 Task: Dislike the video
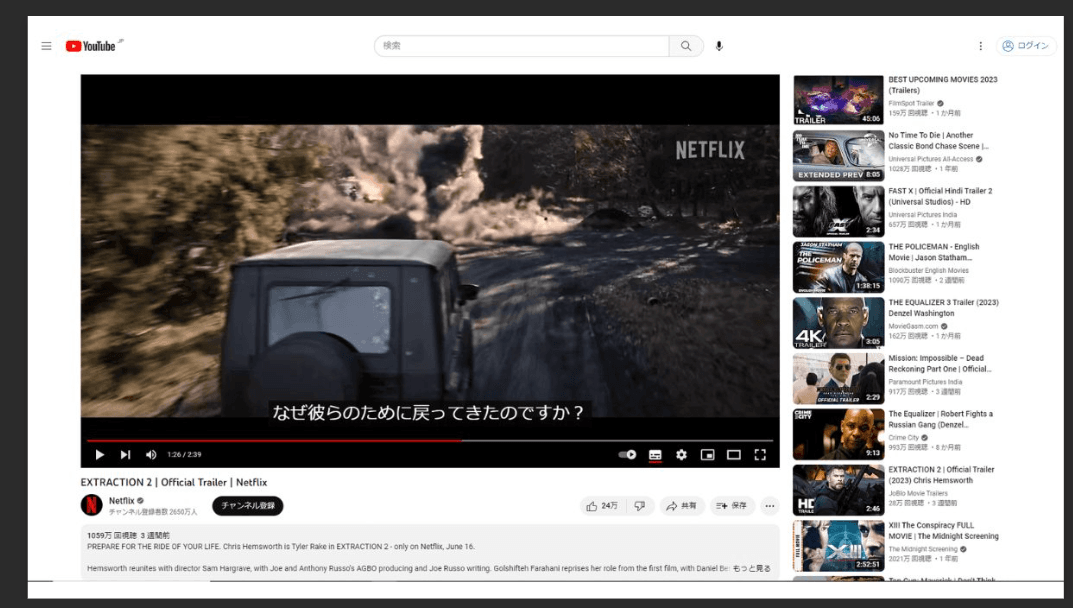pyautogui.click(x=640, y=506)
